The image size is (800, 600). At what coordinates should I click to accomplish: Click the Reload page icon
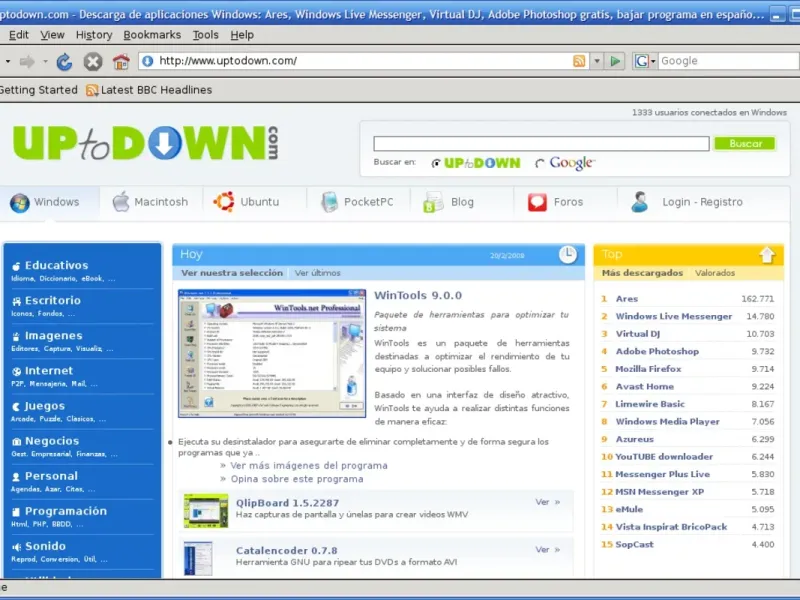[x=64, y=62]
